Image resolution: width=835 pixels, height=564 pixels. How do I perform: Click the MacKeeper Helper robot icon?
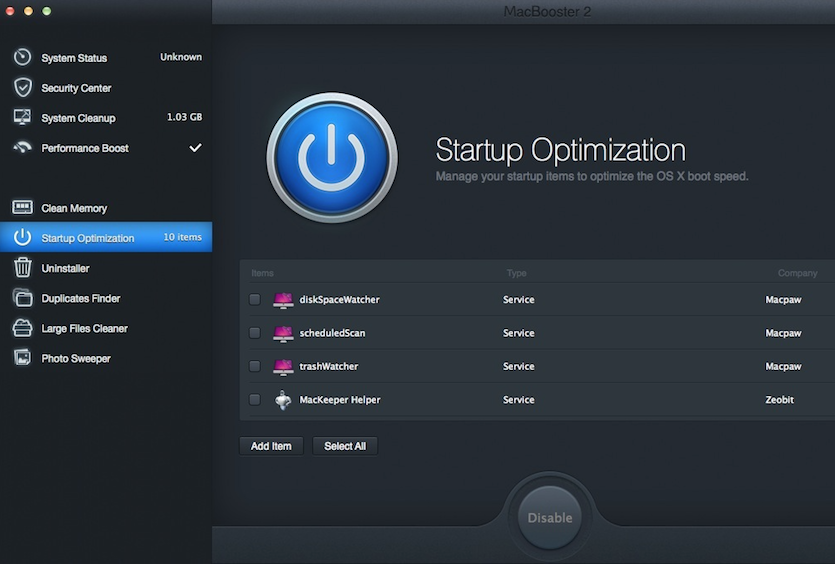pyautogui.click(x=283, y=400)
